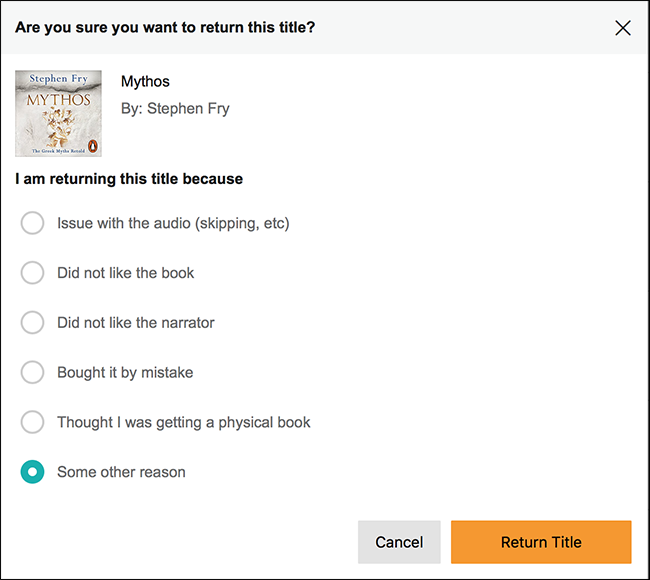This screenshot has width=650, height=580.
Task: Mark the 'Bought it by mistake' radio circle
Action: click(32, 372)
